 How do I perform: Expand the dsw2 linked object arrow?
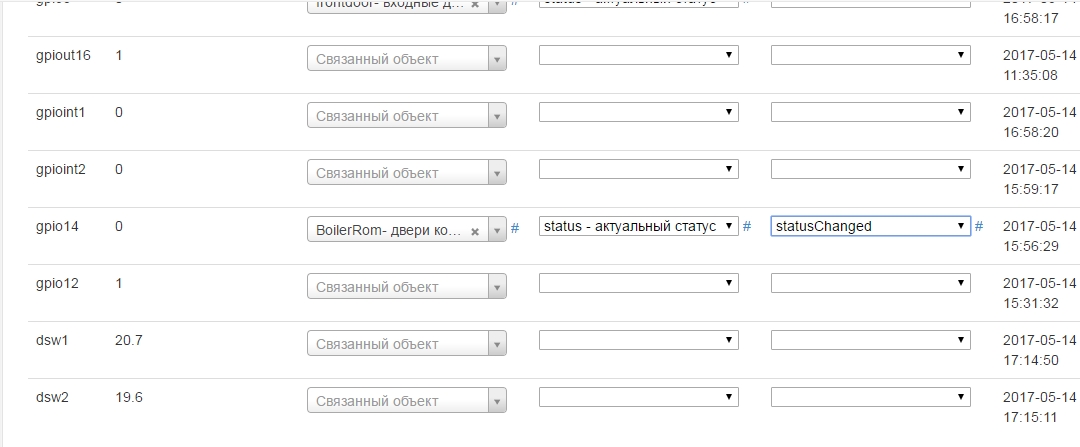pyautogui.click(x=496, y=401)
